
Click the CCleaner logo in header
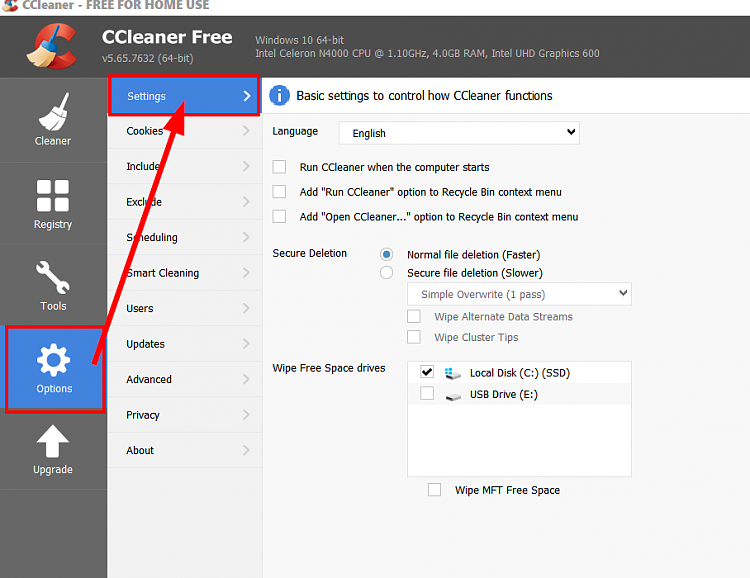(x=53, y=46)
